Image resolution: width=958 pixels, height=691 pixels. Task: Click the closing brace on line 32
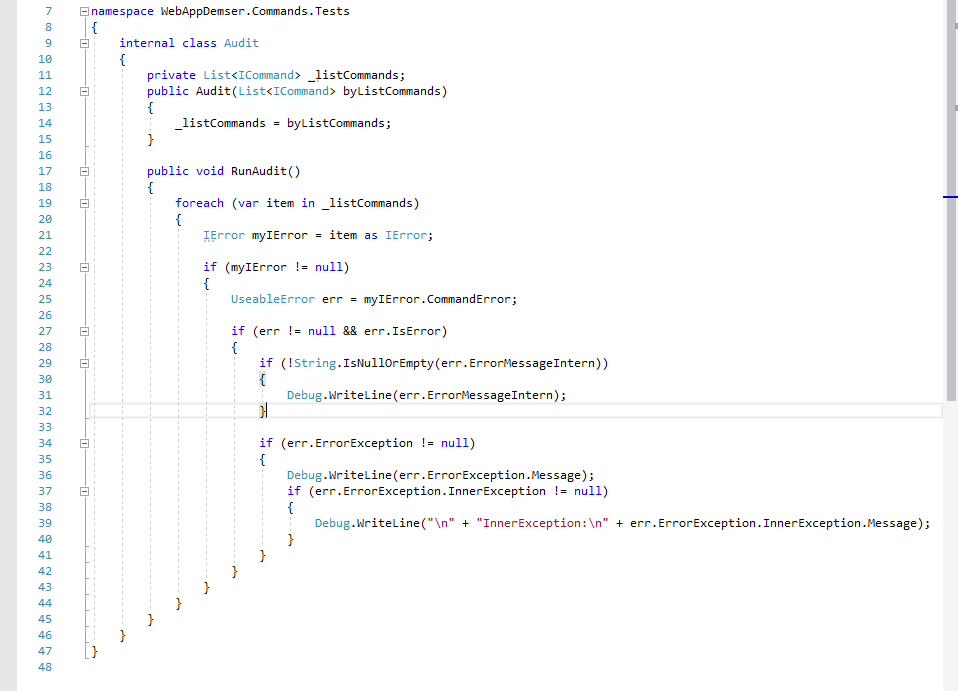coord(262,411)
